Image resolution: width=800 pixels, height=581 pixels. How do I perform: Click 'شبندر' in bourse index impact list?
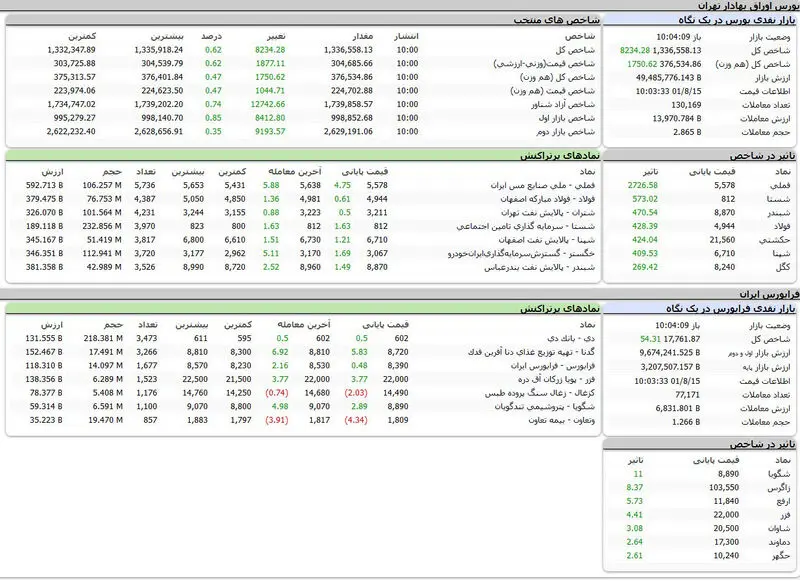[780, 213]
